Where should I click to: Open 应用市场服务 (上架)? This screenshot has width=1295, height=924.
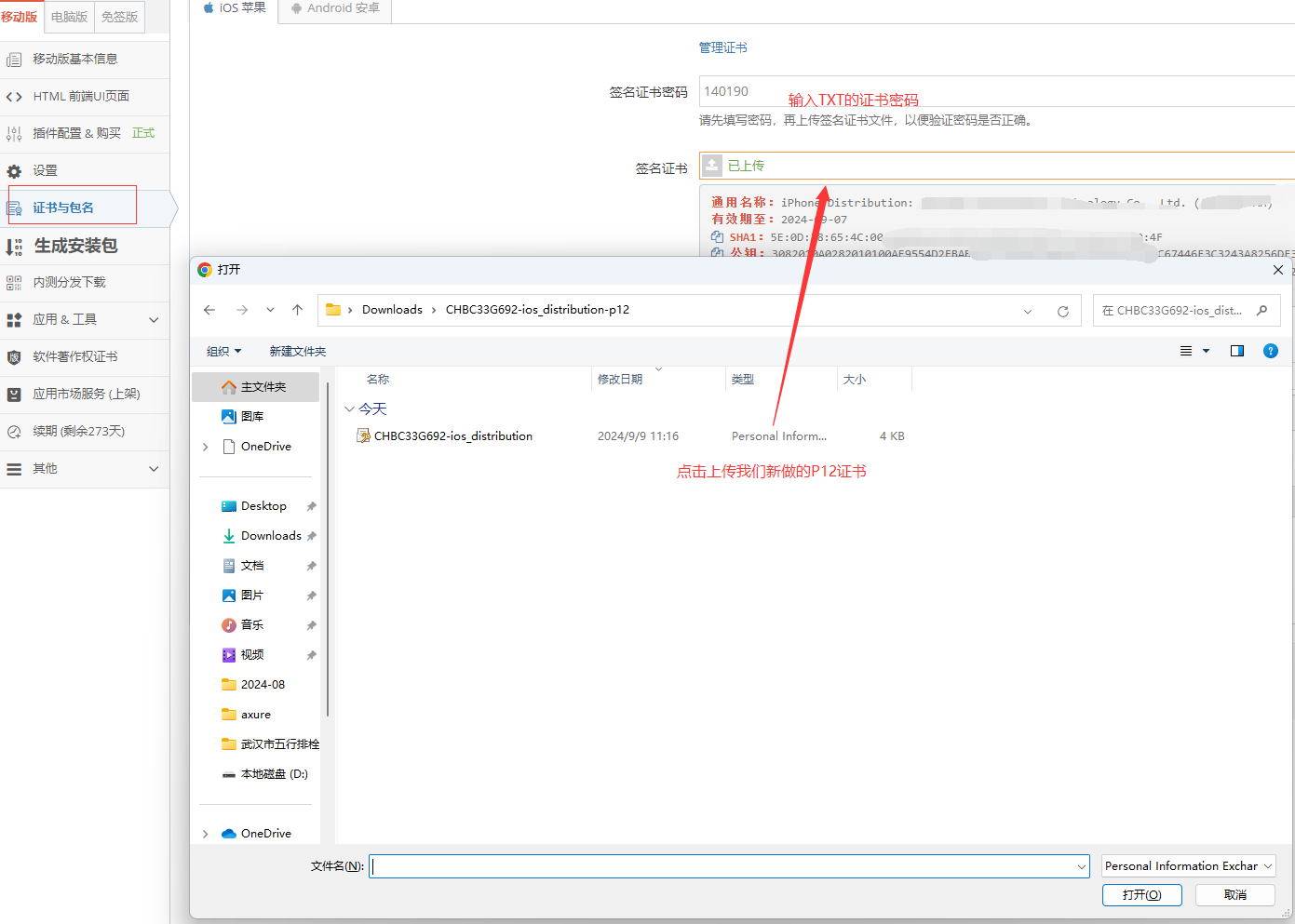(85, 394)
